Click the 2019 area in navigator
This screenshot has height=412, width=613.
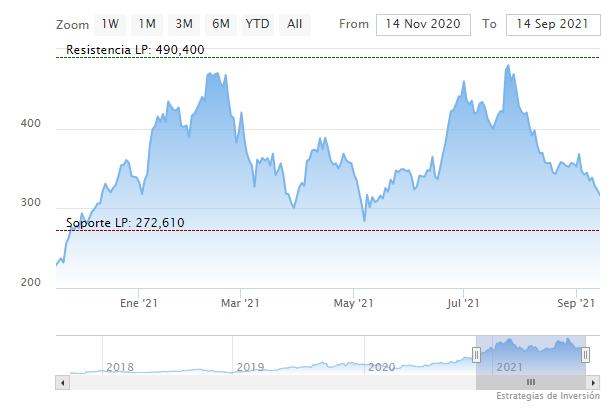pos(250,366)
